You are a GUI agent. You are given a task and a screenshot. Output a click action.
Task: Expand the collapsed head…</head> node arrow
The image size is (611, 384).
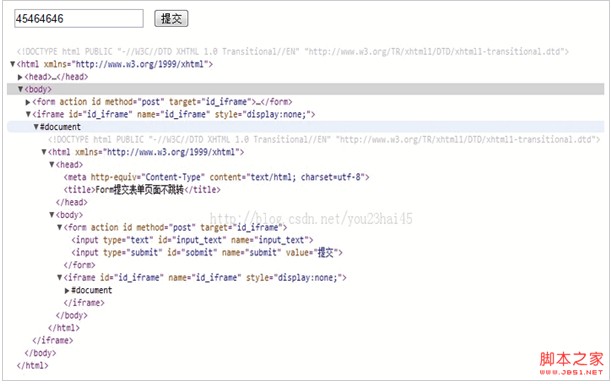click(x=20, y=77)
